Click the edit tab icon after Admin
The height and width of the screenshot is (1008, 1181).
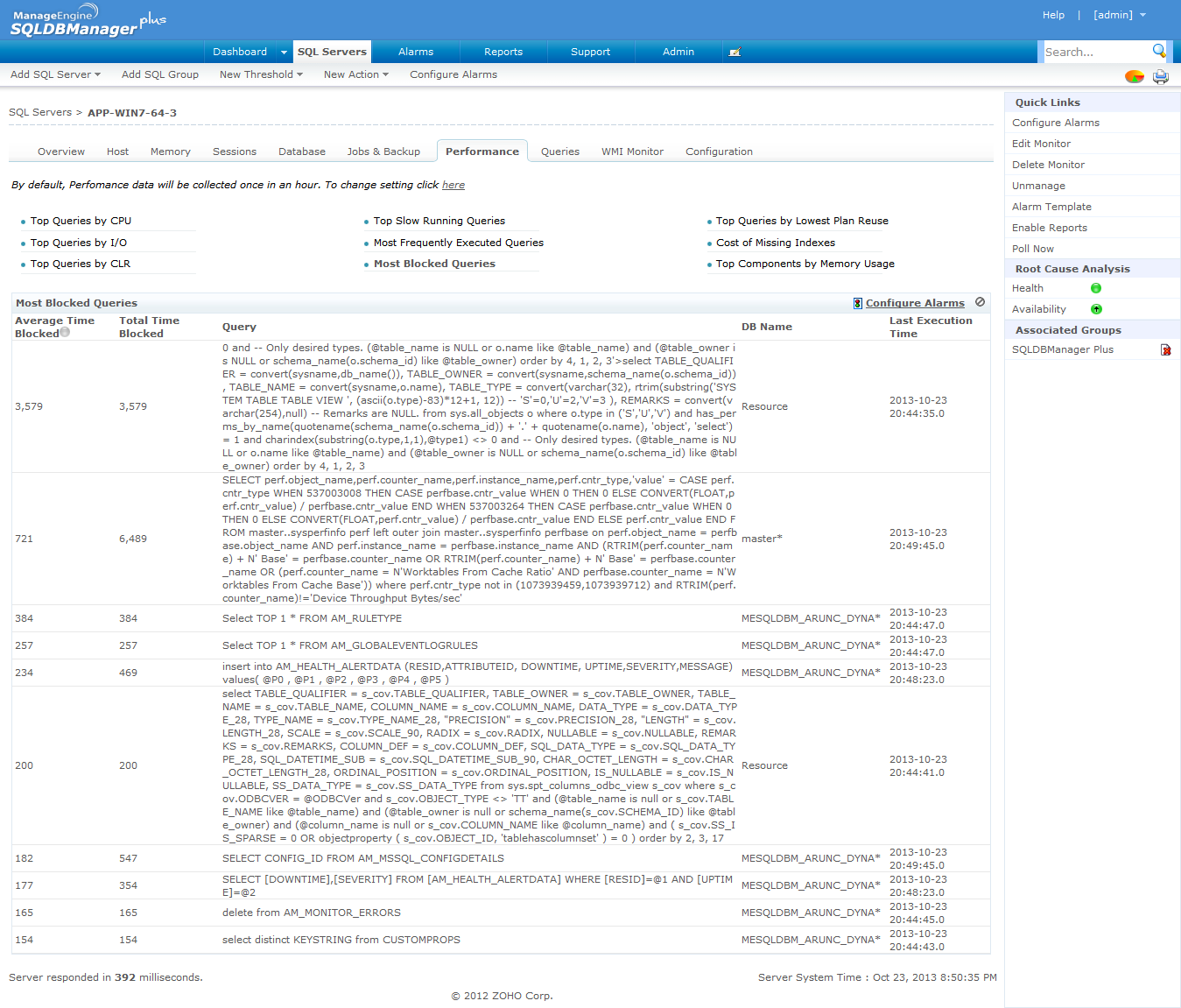coord(735,53)
